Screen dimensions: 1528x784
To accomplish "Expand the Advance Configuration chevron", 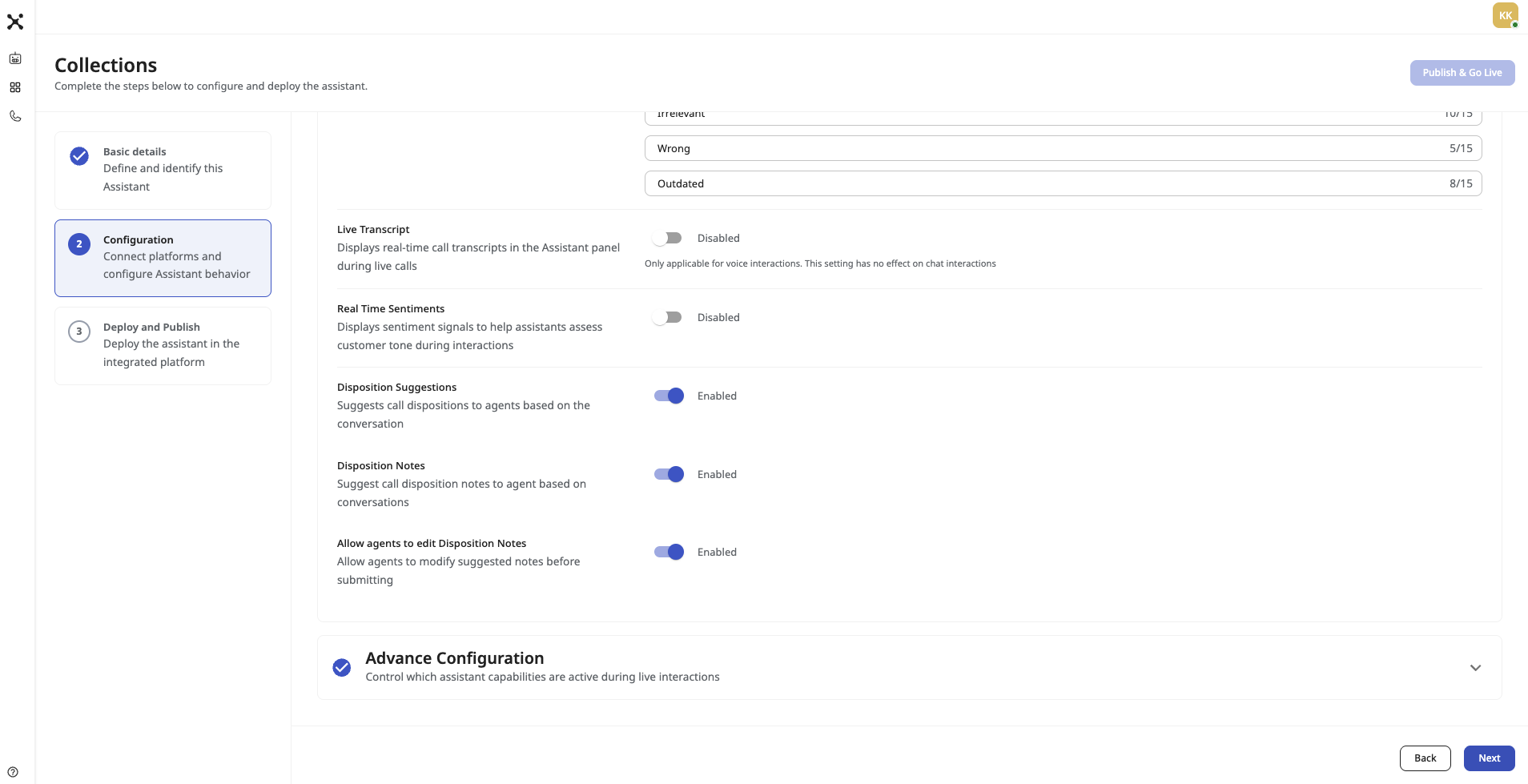I will (x=1475, y=668).
